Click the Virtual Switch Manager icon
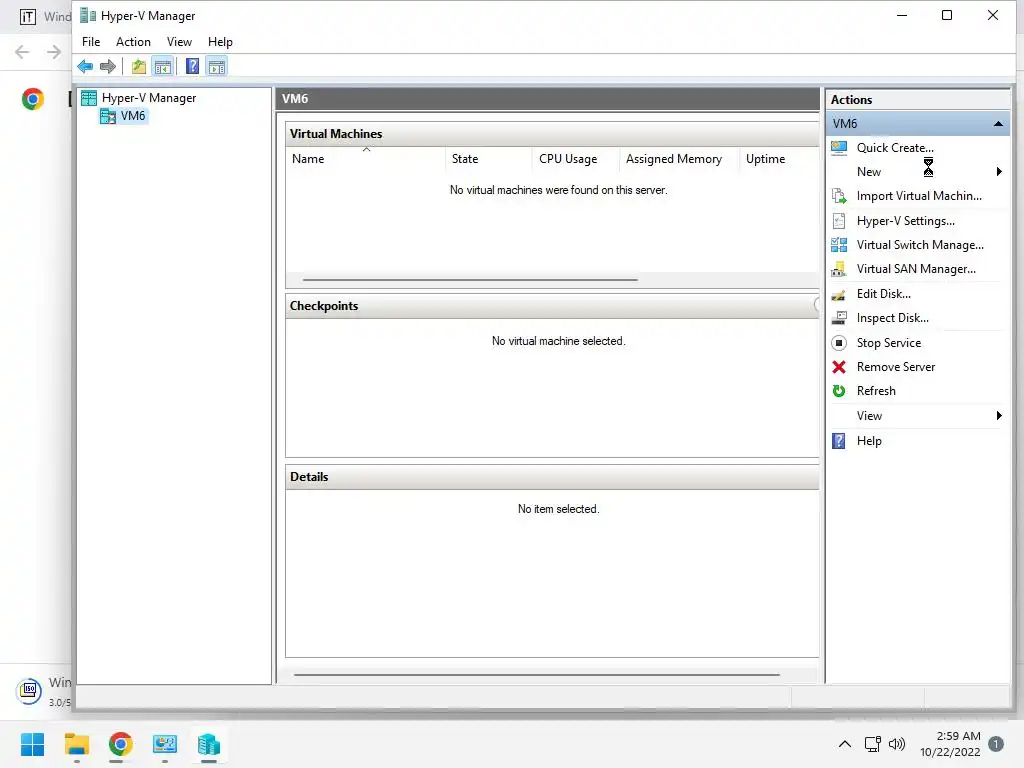1024x768 pixels. (x=839, y=245)
